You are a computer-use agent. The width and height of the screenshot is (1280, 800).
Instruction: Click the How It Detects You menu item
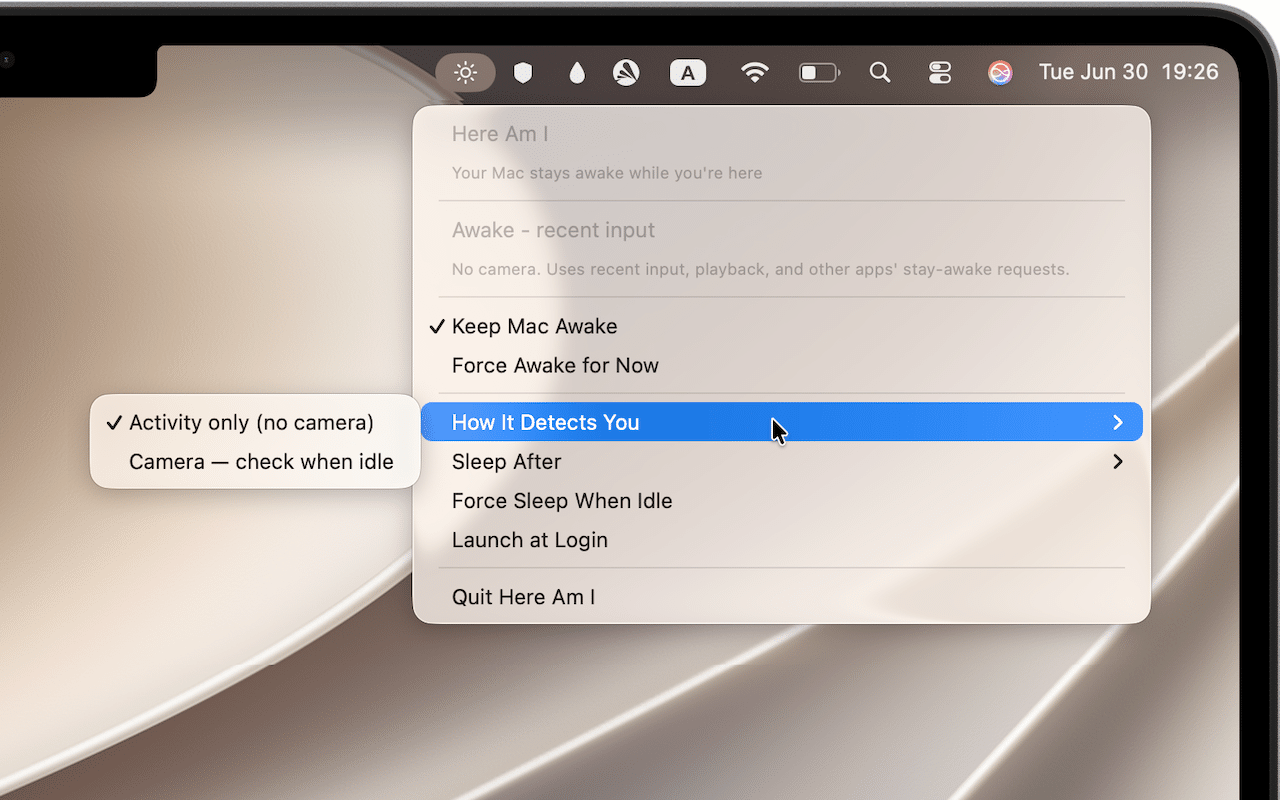click(x=782, y=422)
